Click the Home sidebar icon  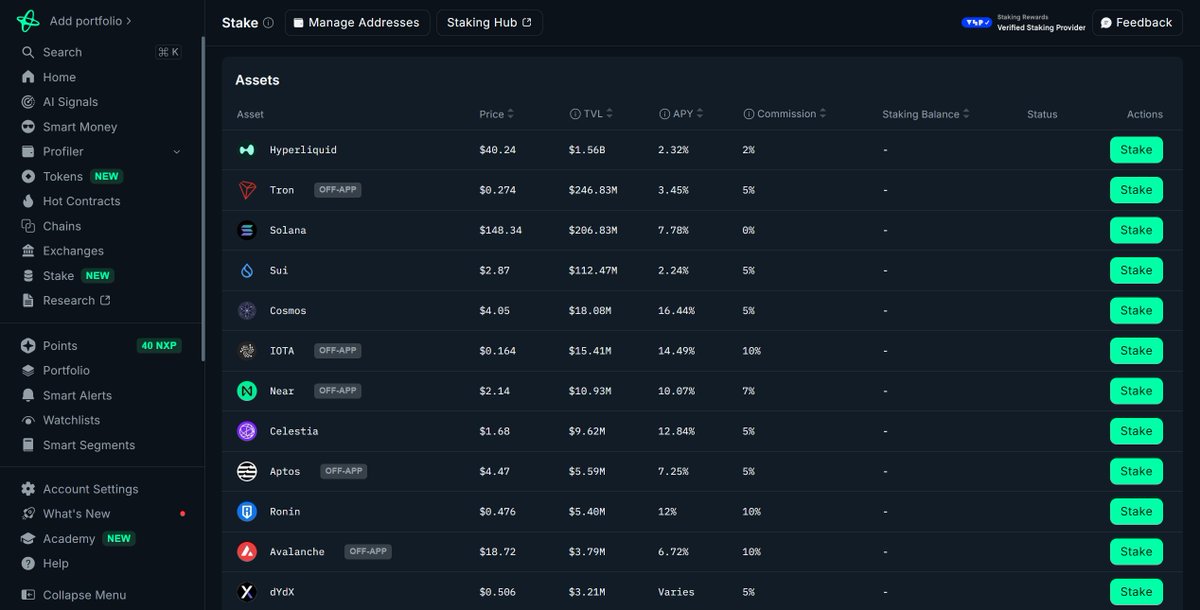point(28,77)
